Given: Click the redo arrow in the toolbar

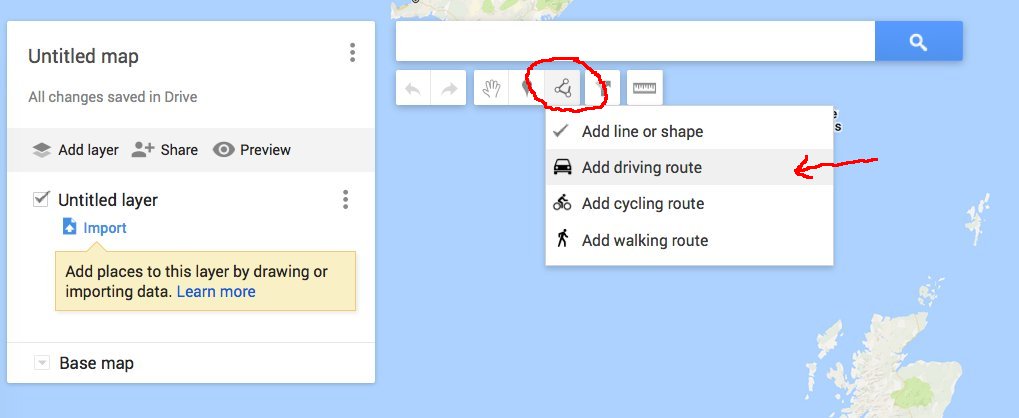Looking at the screenshot, I should (449, 89).
